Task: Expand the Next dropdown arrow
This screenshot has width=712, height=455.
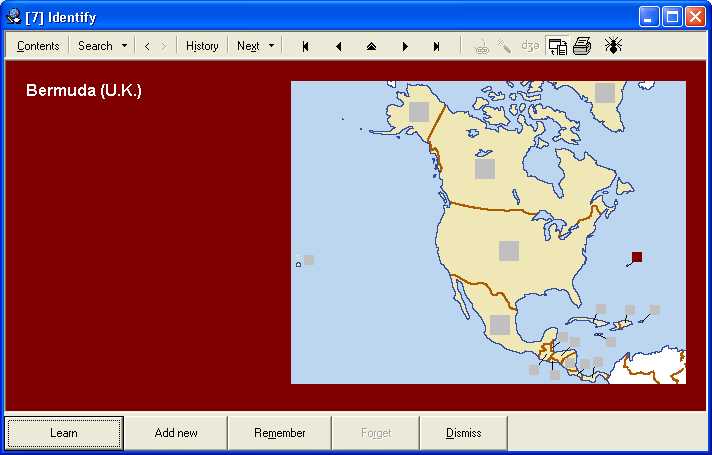Action: click(x=271, y=46)
